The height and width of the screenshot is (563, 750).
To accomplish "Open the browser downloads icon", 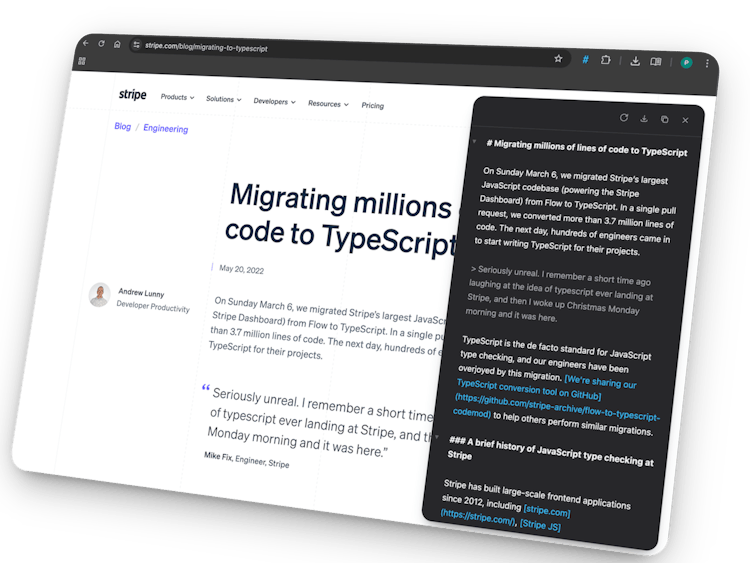I will 634,61.
